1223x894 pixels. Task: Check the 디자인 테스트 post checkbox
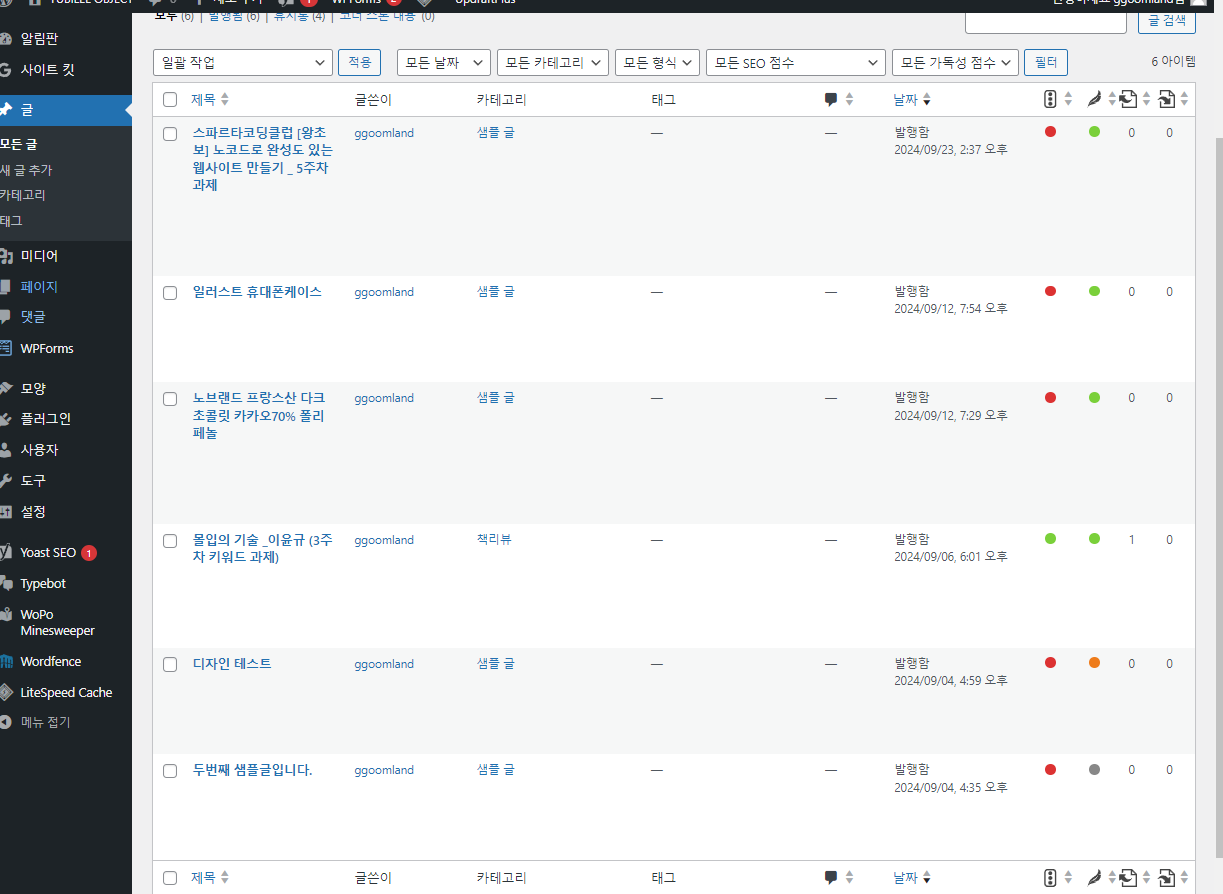click(170, 664)
